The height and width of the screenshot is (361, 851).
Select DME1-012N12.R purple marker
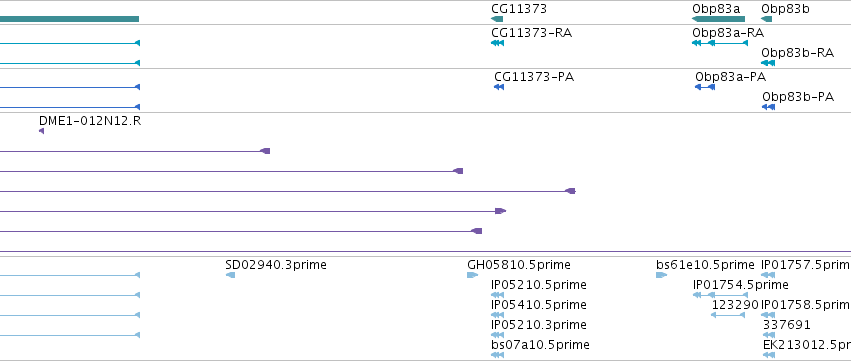click(41, 131)
